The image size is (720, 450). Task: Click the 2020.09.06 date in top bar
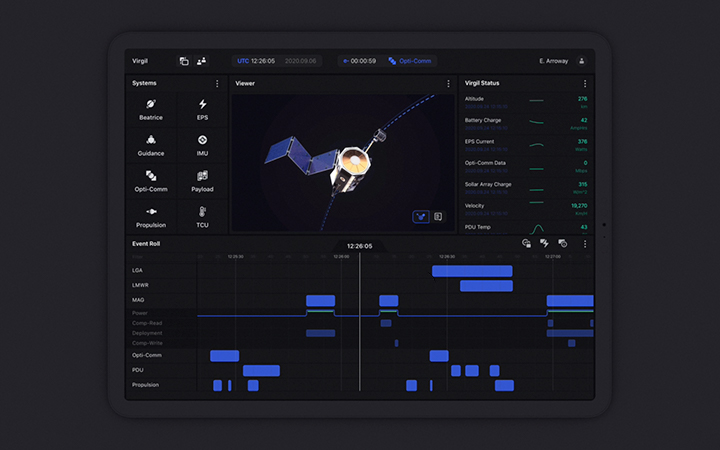(300, 61)
